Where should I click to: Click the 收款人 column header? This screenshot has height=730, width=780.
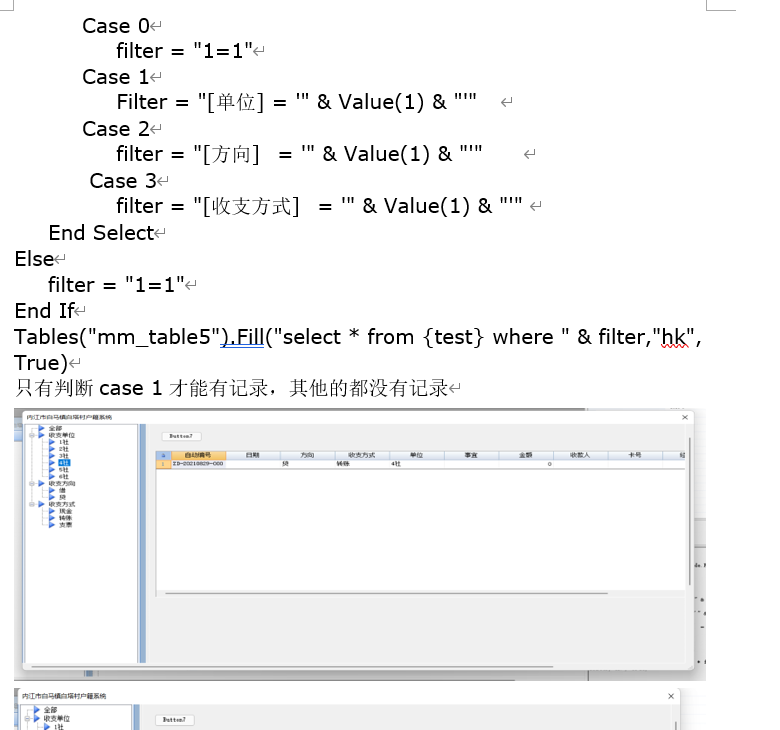[580, 455]
